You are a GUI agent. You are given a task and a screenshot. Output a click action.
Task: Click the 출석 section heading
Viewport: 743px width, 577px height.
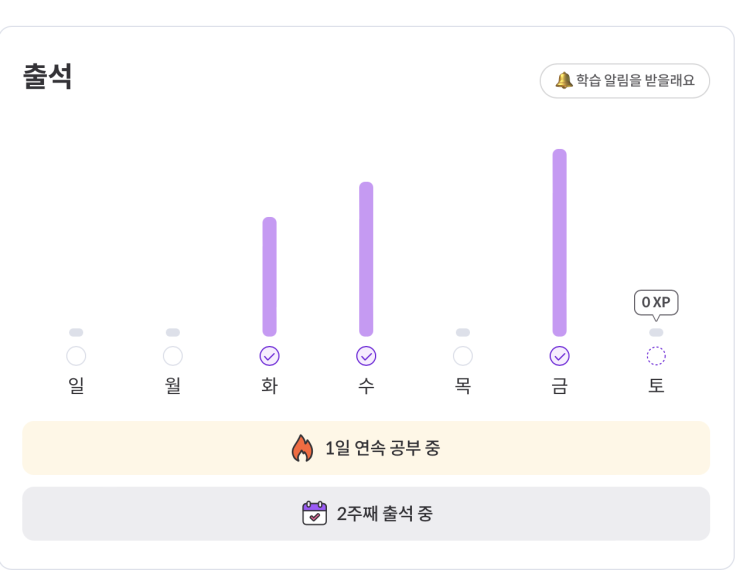tap(48, 77)
